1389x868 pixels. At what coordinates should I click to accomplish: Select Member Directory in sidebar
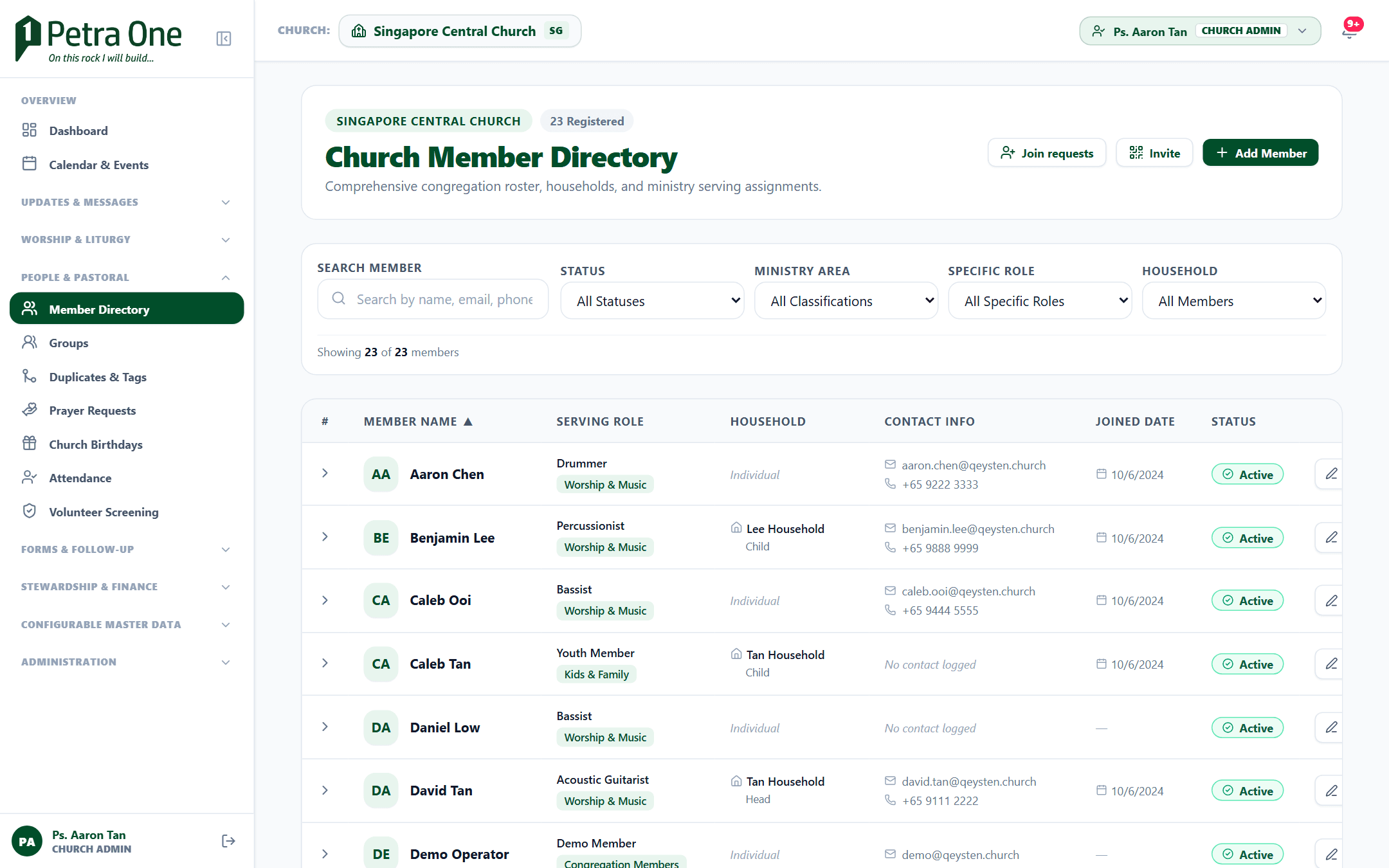coord(127,309)
